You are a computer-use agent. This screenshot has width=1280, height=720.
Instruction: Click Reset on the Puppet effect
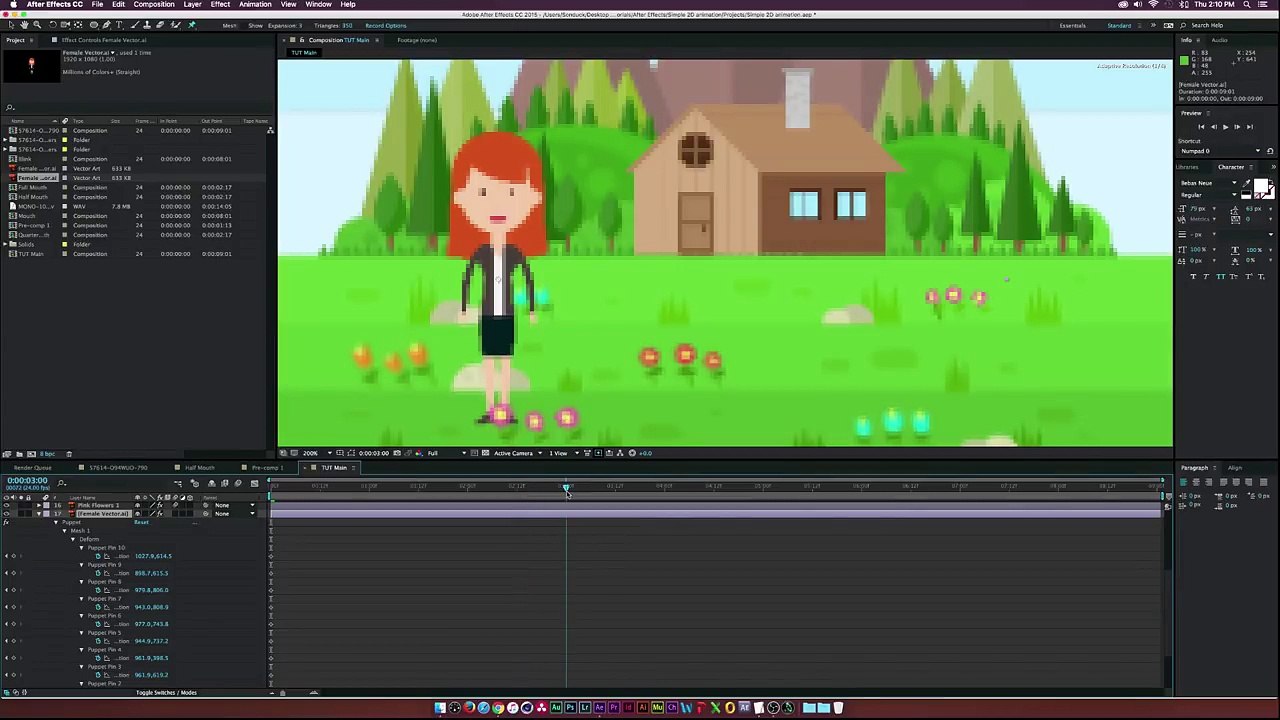[141, 522]
